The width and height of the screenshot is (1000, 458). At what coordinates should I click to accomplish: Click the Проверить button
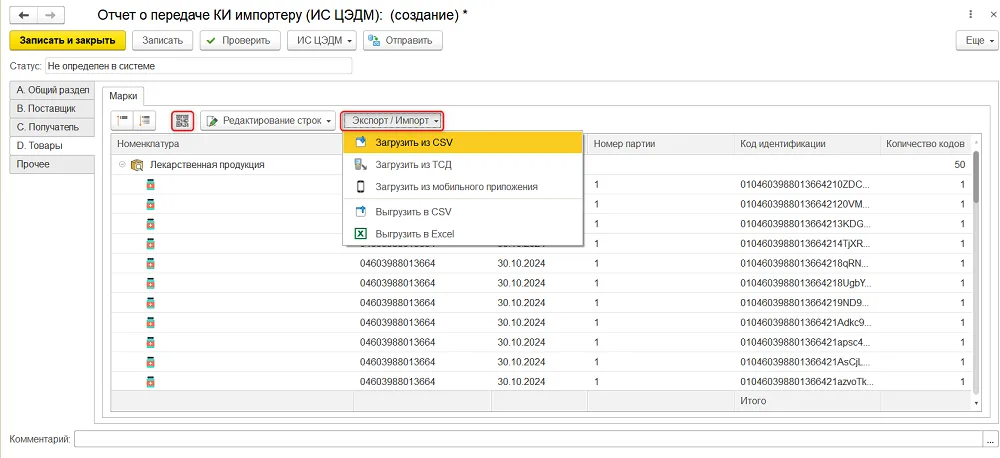tap(240, 41)
